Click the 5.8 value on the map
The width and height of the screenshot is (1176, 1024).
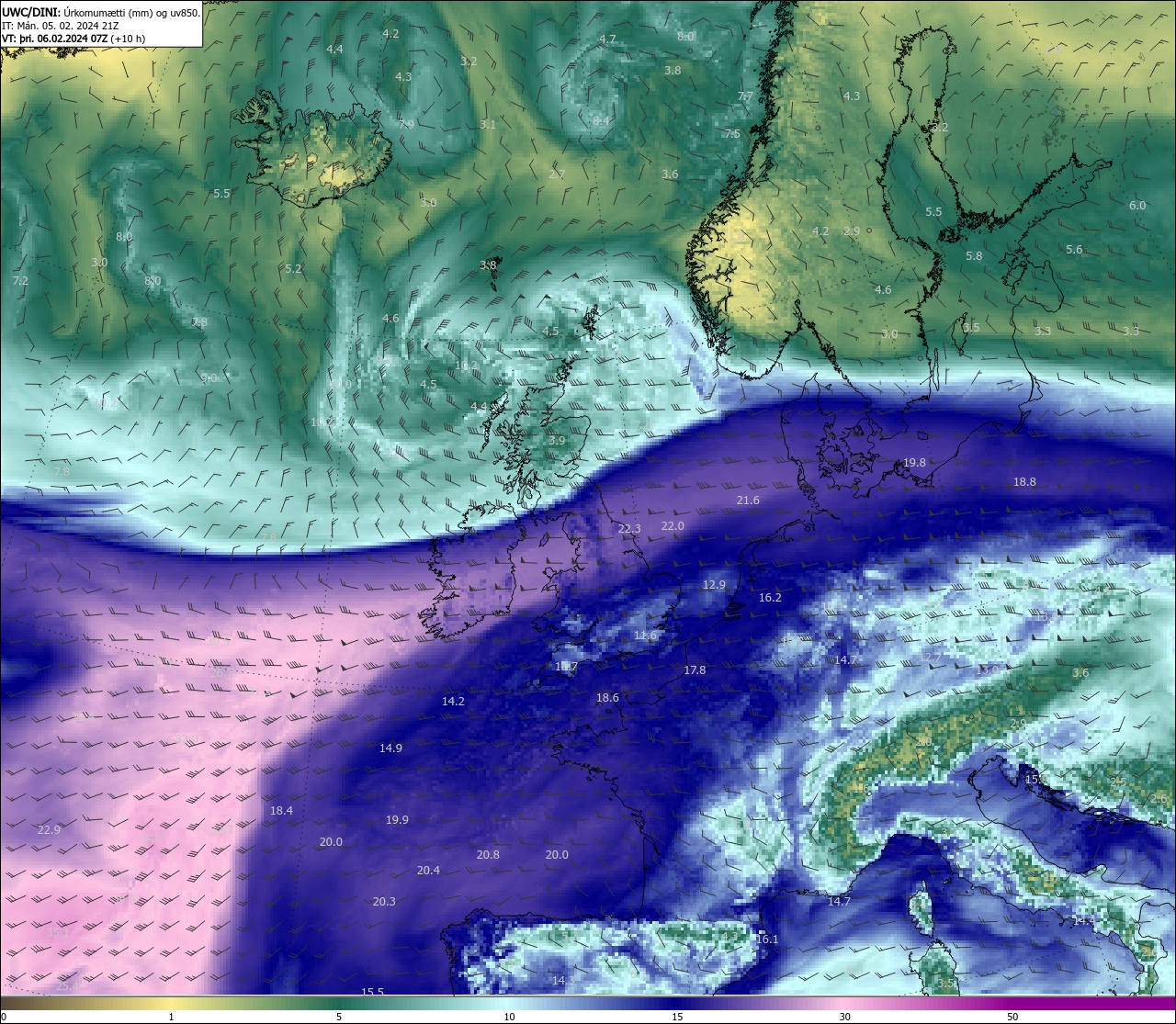click(974, 256)
